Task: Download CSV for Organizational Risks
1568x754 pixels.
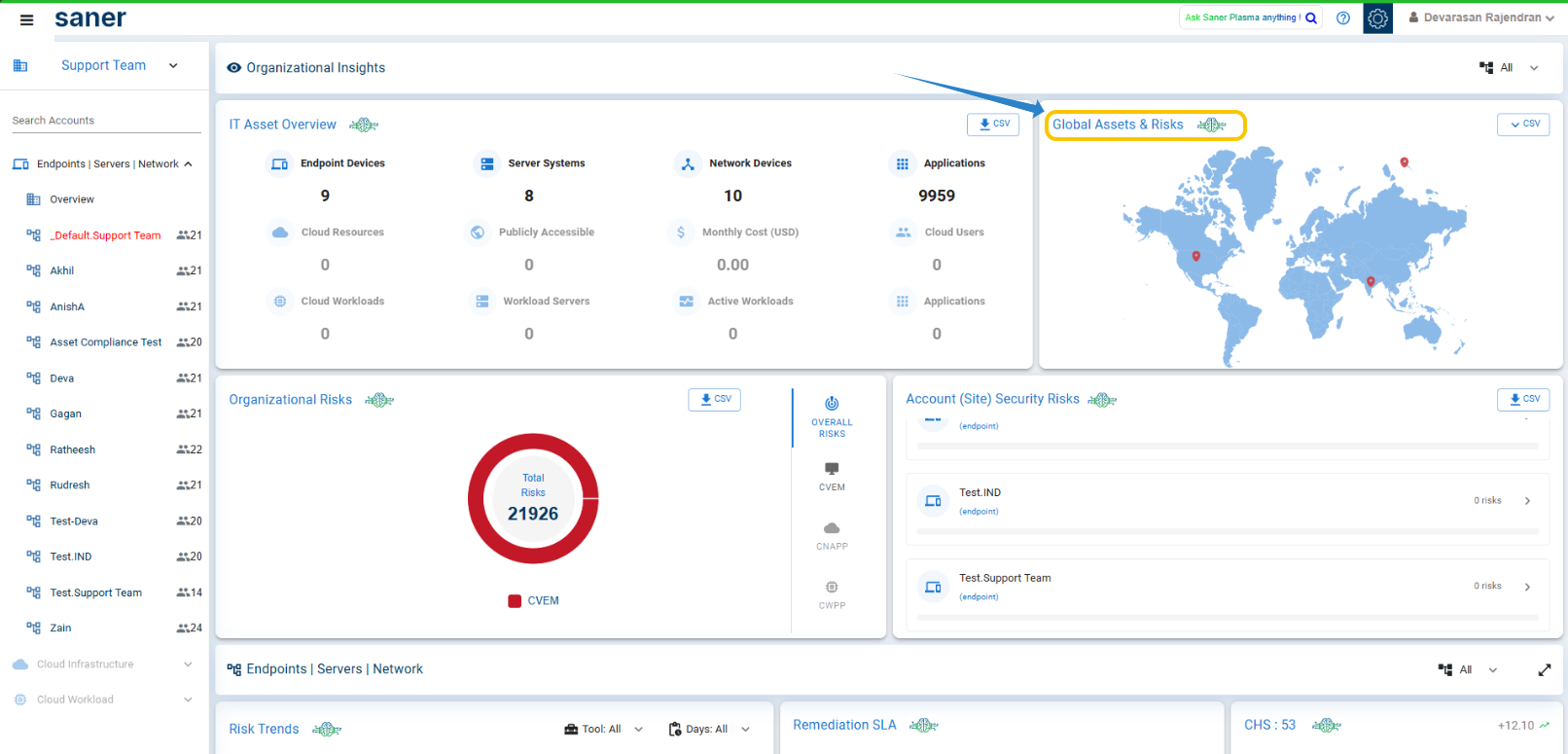Action: (x=714, y=400)
